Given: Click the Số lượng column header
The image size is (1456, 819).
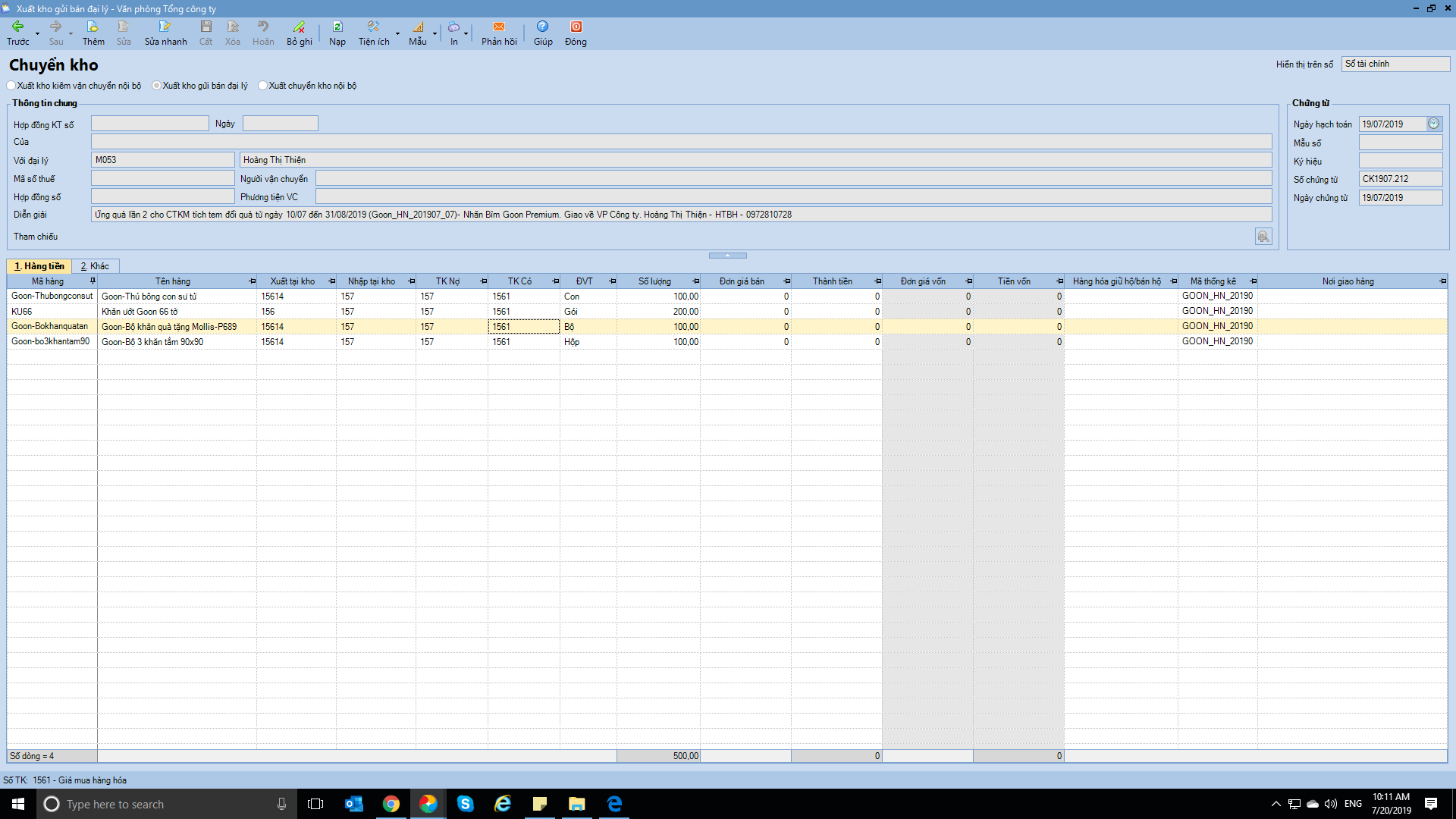Looking at the screenshot, I should click(654, 281).
